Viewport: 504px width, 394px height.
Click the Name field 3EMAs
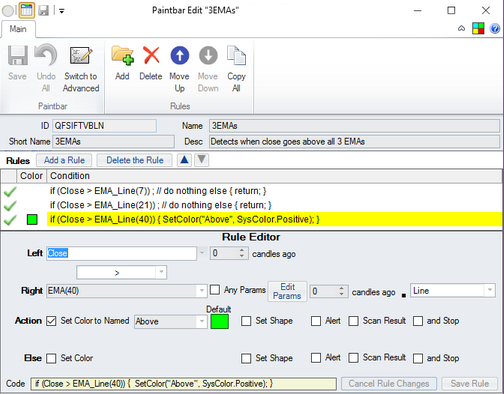[x=354, y=126]
